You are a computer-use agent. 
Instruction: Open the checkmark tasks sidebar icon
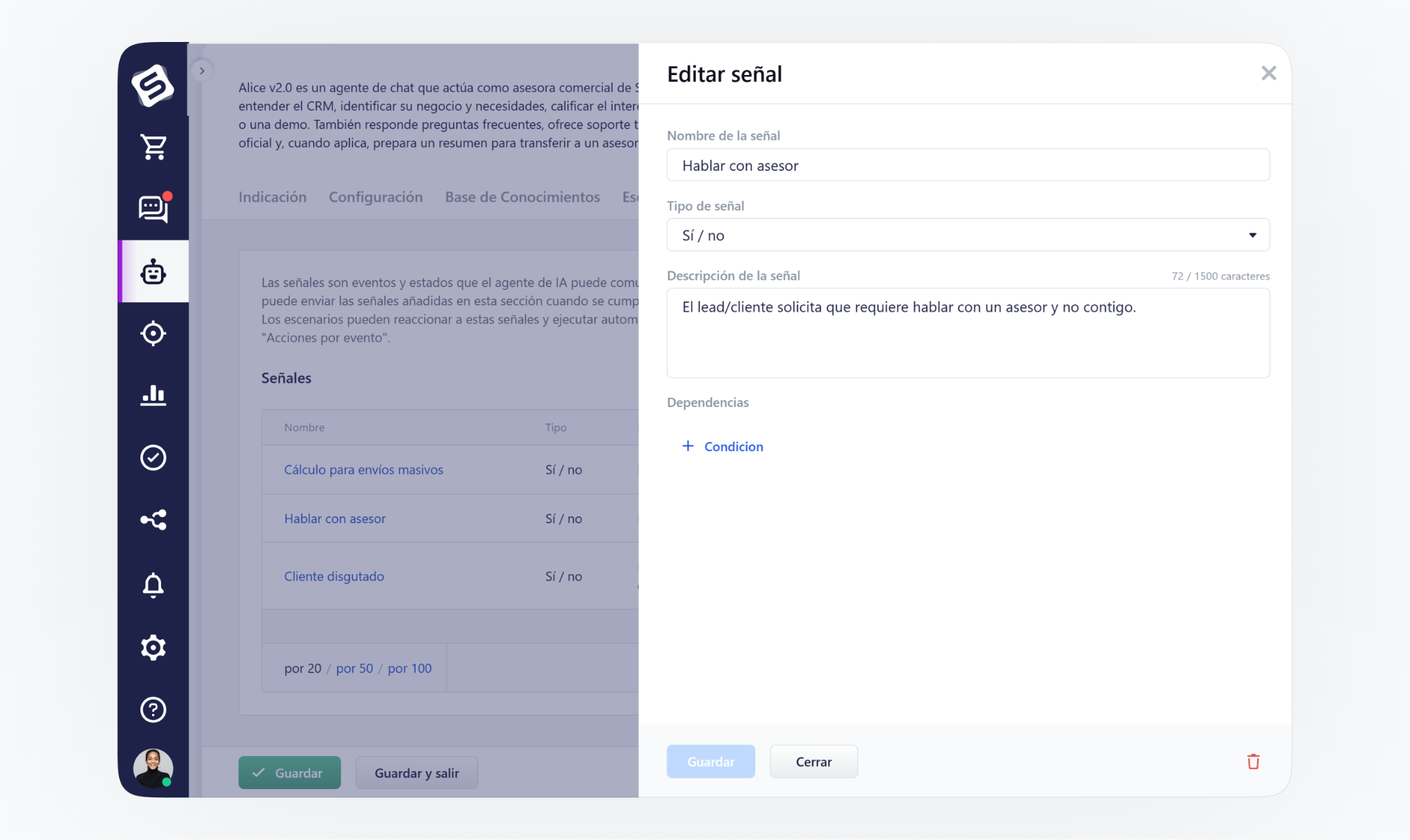click(153, 457)
